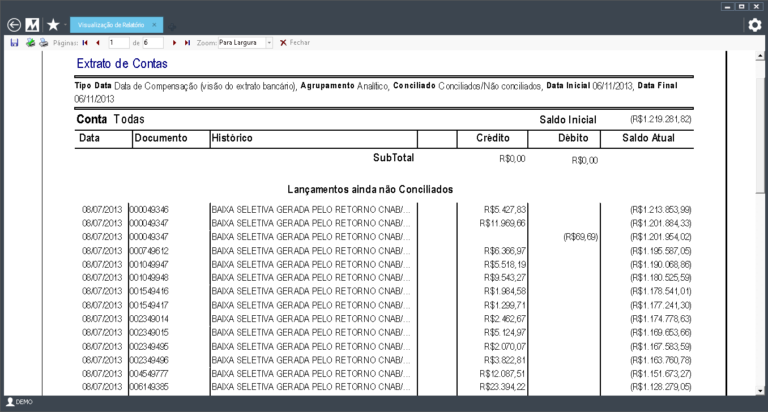Click the back arrow navigation icon

[13, 24]
